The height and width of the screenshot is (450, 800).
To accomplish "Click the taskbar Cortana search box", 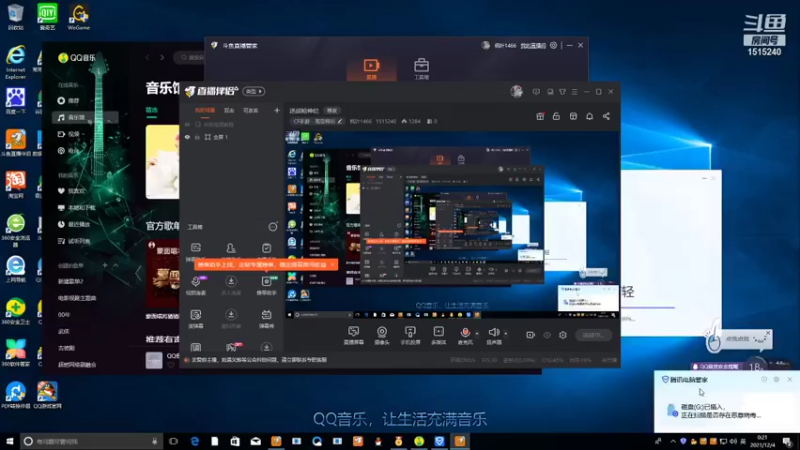I will click(92, 441).
